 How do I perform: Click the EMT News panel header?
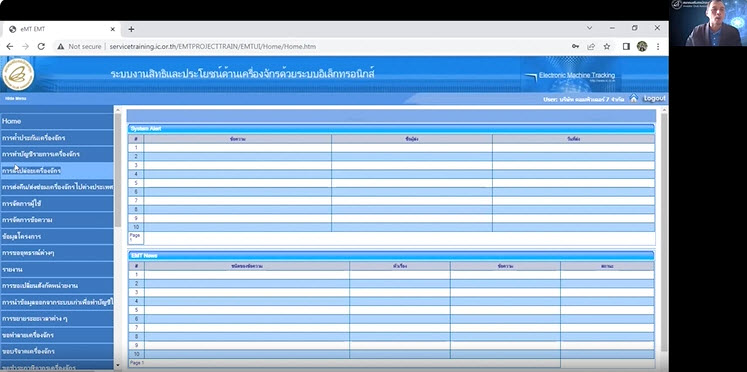(x=391, y=256)
